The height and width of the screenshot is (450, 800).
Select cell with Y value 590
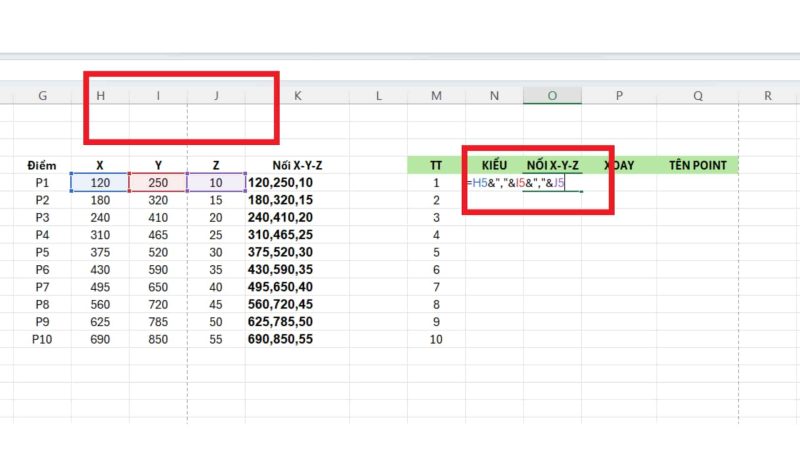(x=158, y=269)
